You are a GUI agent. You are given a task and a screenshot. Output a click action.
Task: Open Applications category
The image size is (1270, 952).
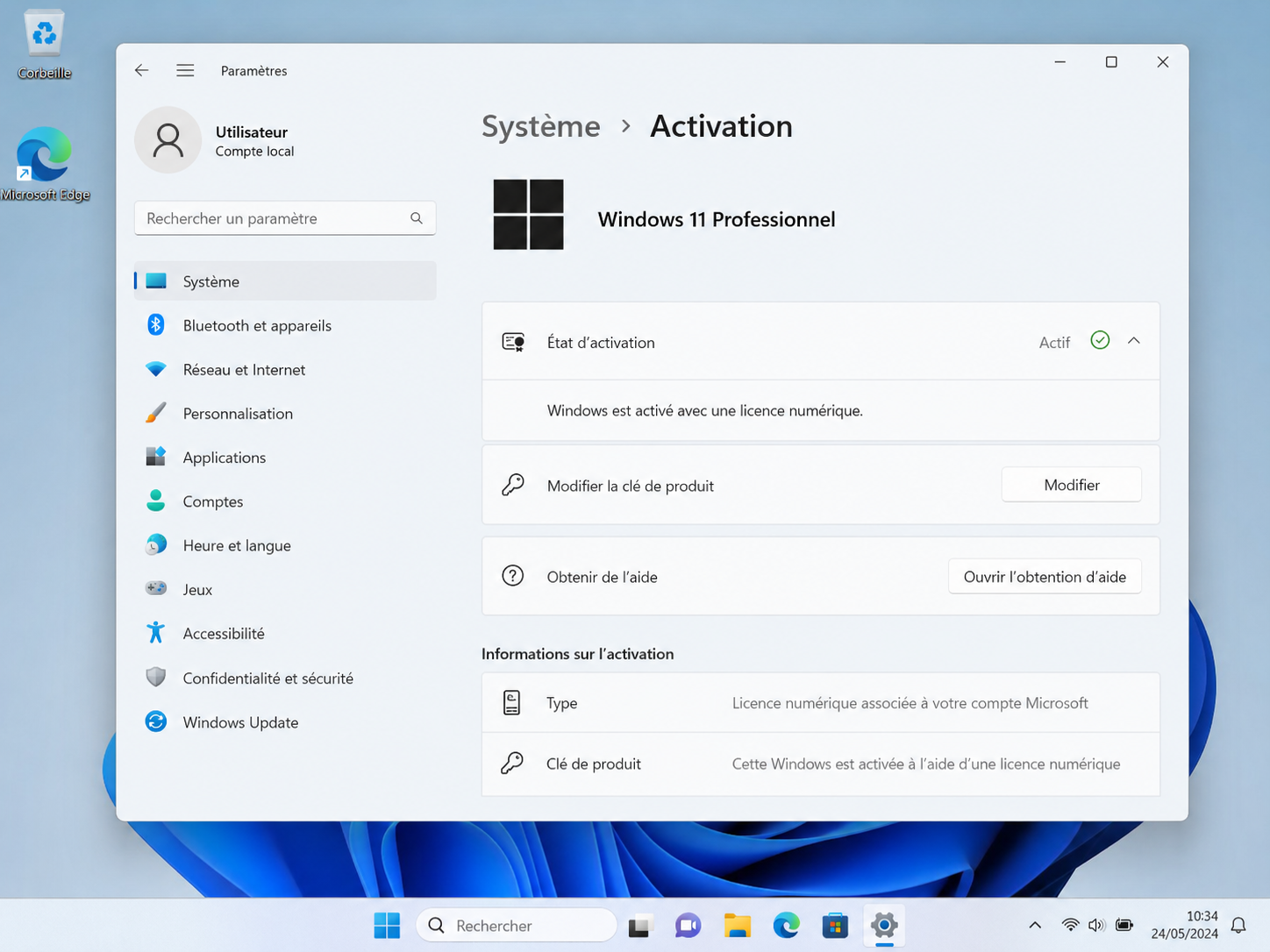click(285, 458)
